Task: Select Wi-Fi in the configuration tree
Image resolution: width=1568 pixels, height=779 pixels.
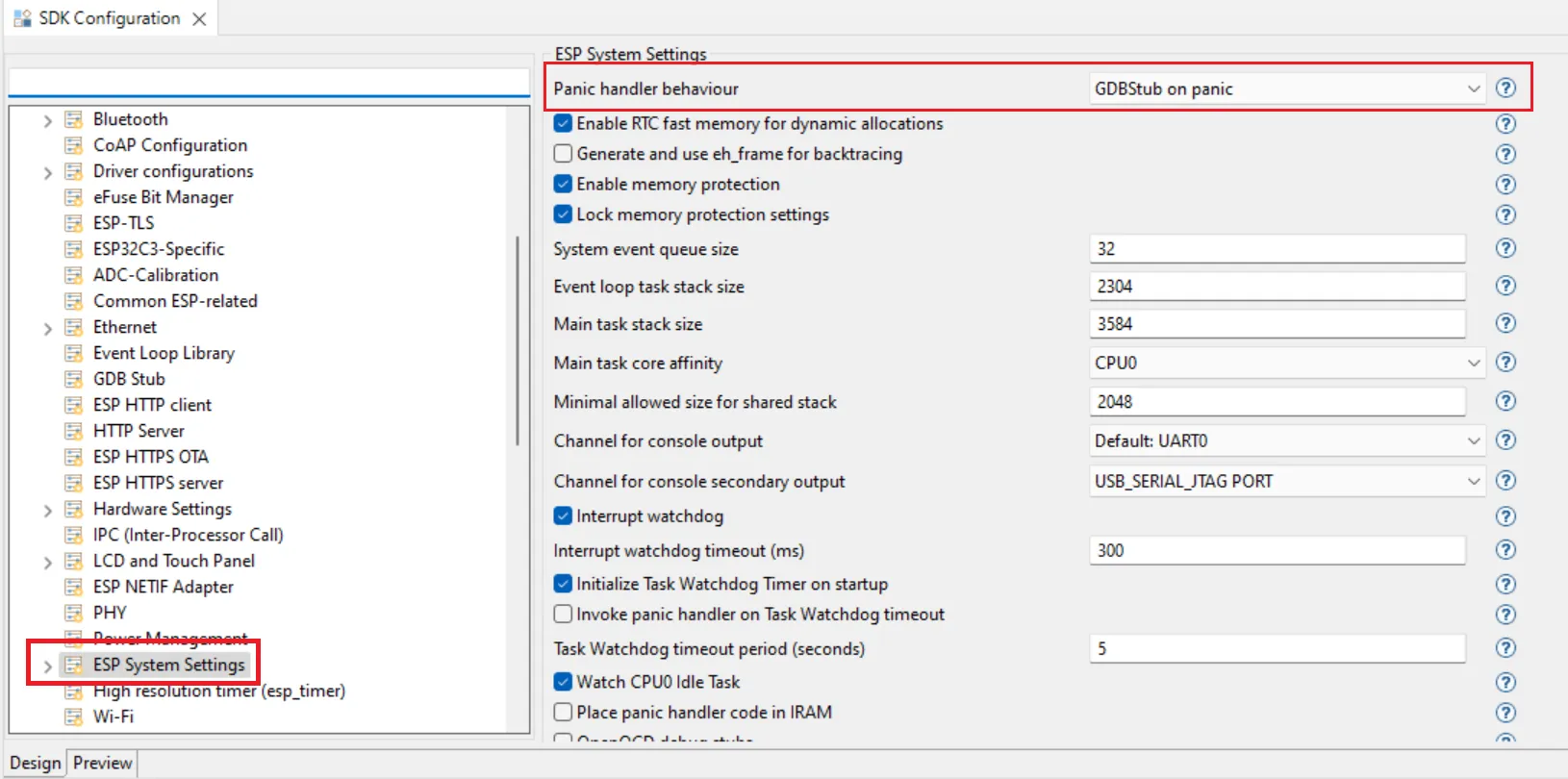Action: tap(114, 716)
